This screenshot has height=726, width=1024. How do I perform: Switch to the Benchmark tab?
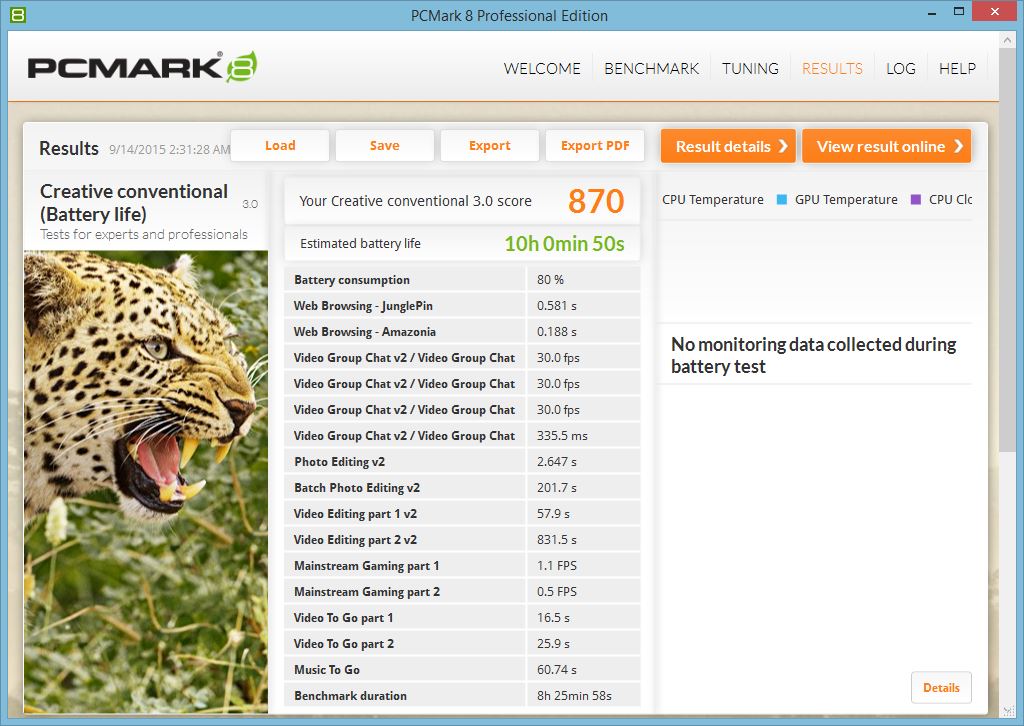coord(651,69)
